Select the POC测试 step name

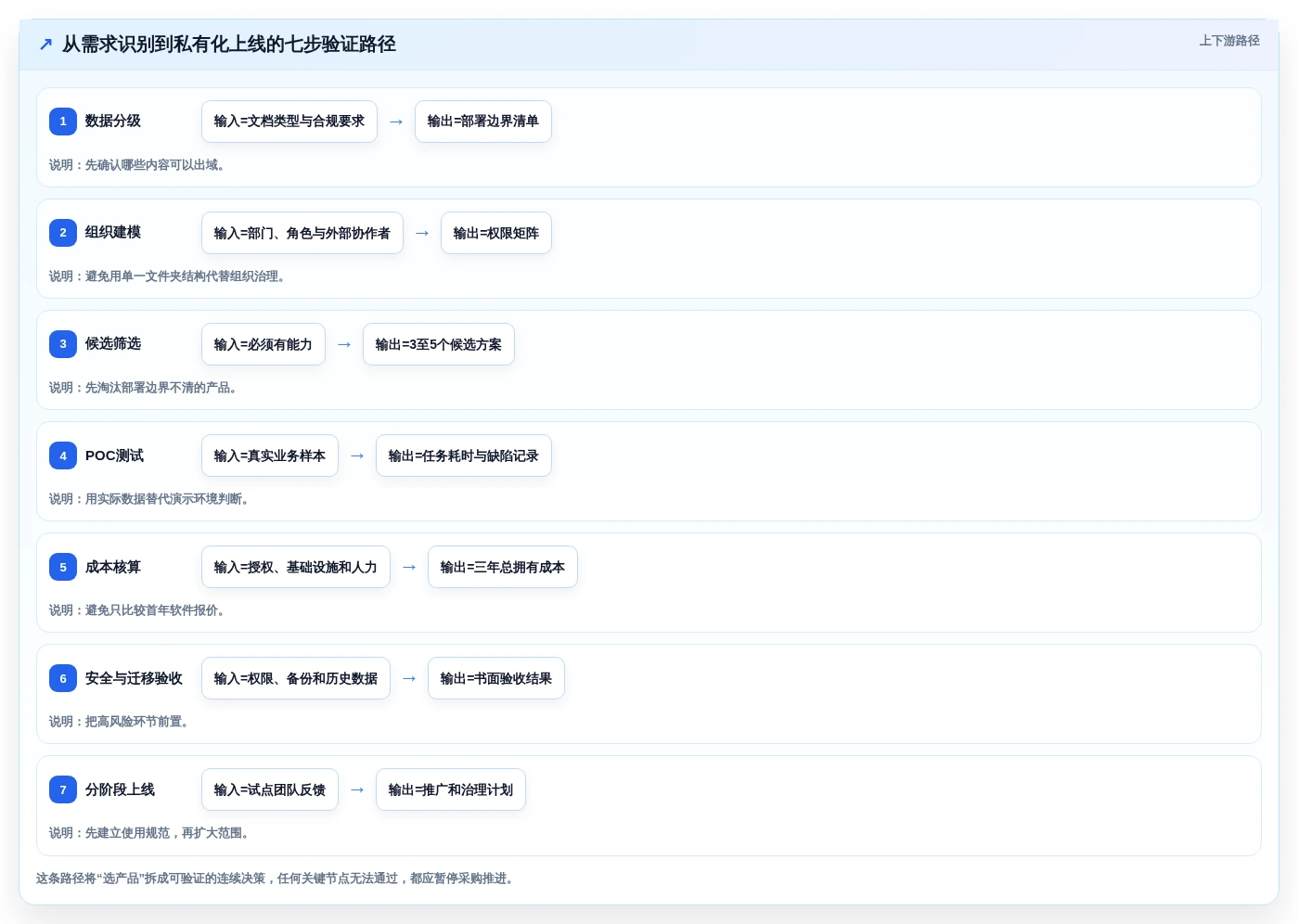pyautogui.click(x=114, y=456)
